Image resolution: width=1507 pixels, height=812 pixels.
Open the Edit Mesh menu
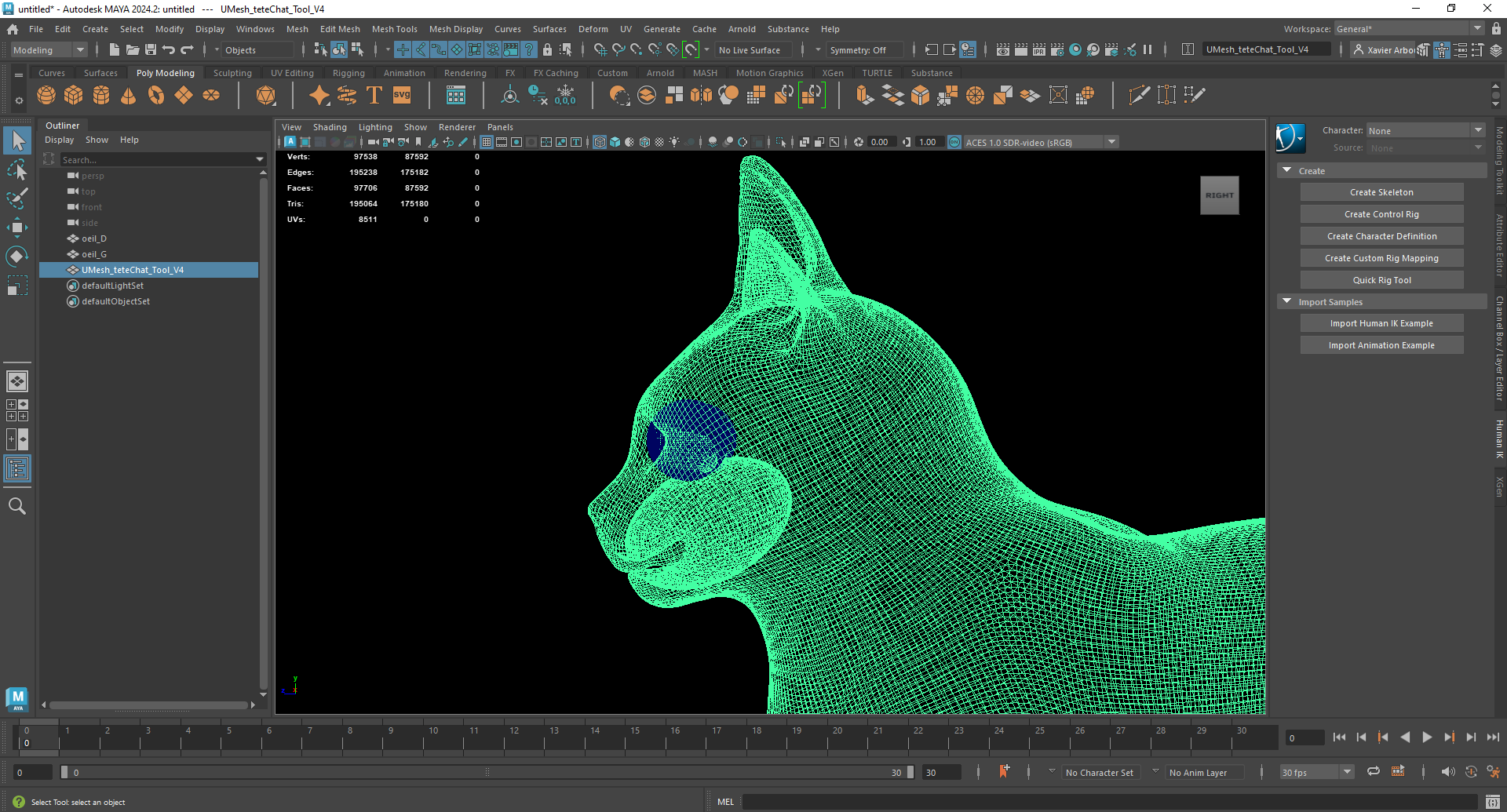pos(340,29)
